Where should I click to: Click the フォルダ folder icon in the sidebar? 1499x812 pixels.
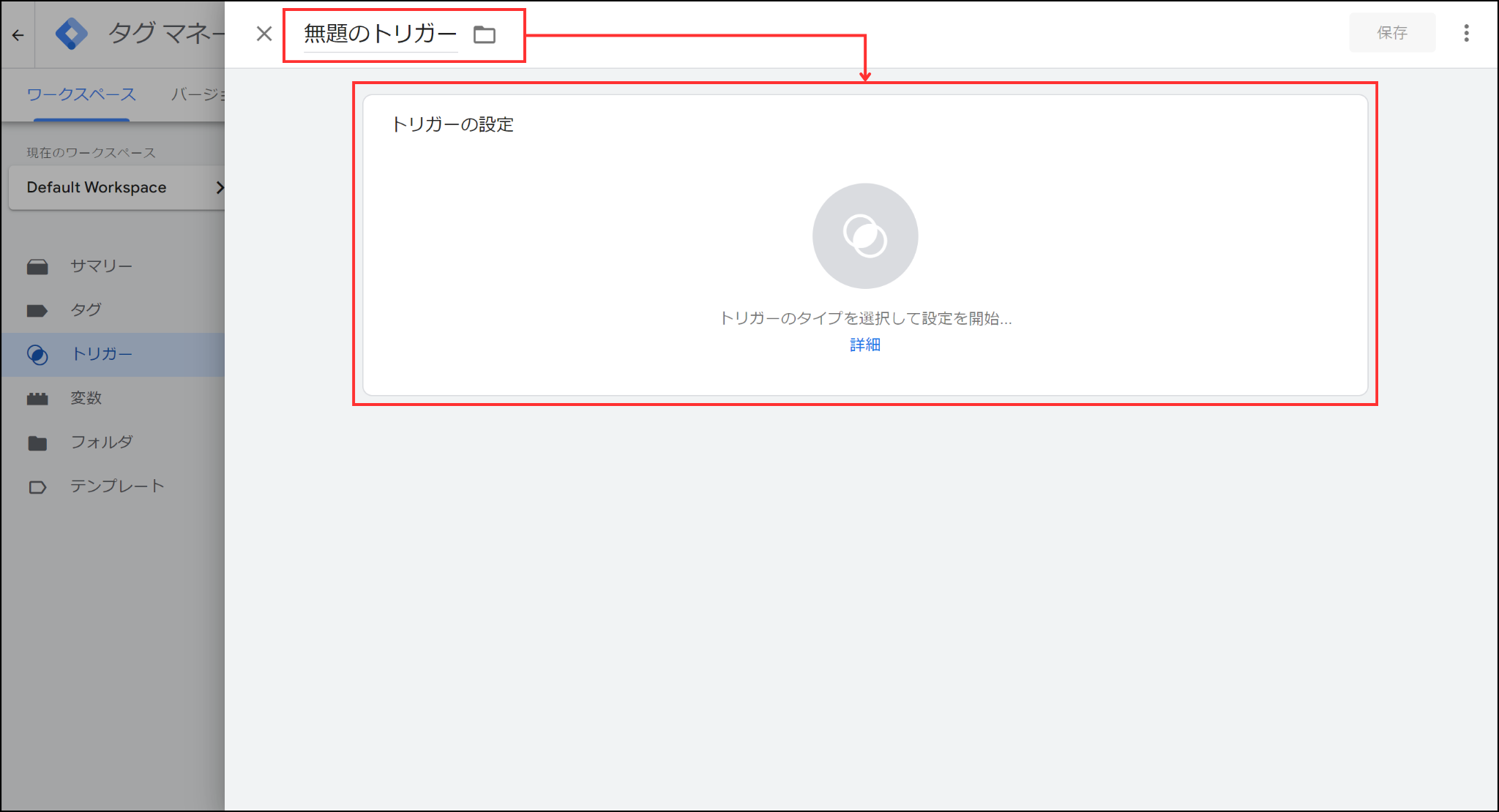[37, 443]
